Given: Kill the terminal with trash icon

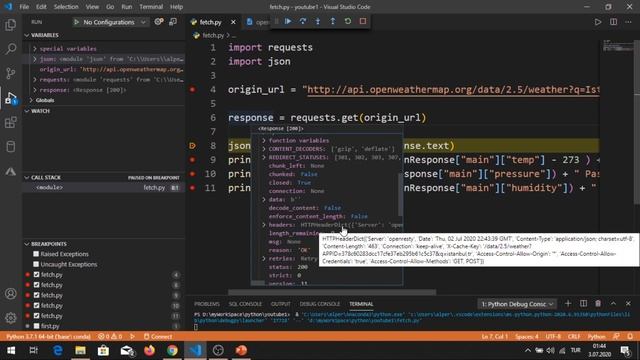Looking at the screenshot, I should 598,304.
